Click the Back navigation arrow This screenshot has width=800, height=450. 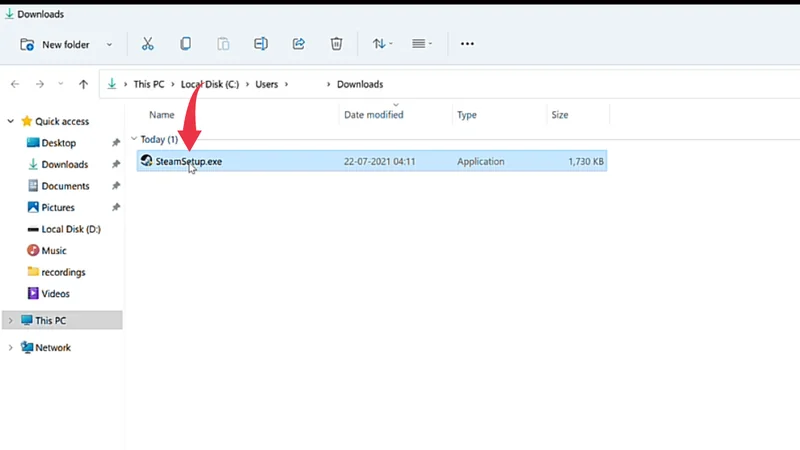click(15, 85)
